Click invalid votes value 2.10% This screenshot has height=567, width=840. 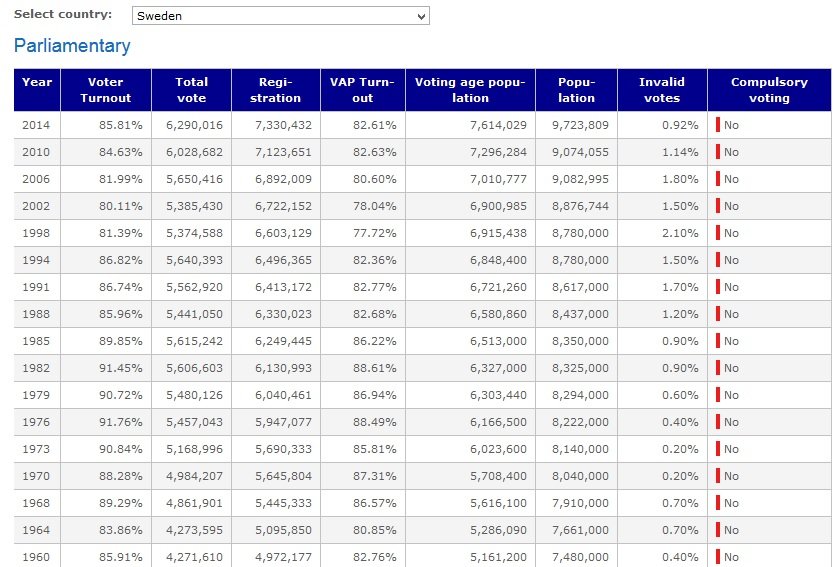680,233
